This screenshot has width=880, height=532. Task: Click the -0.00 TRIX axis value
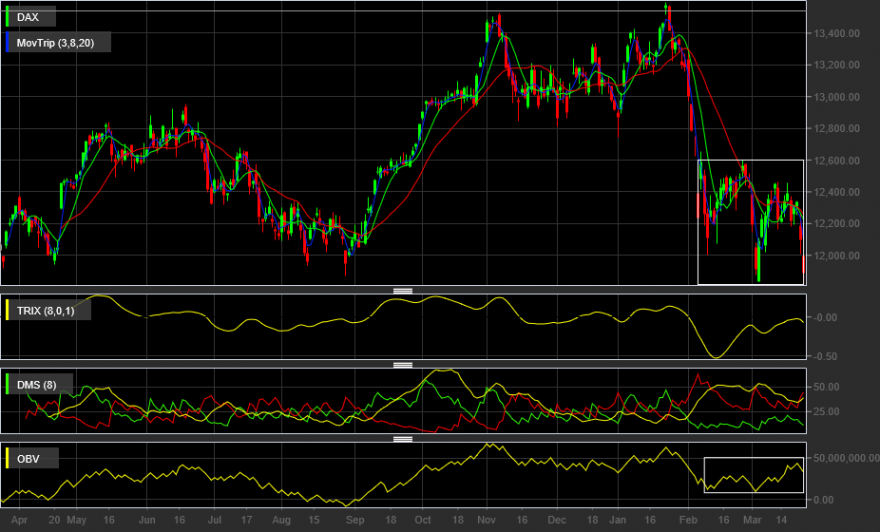[x=825, y=318]
